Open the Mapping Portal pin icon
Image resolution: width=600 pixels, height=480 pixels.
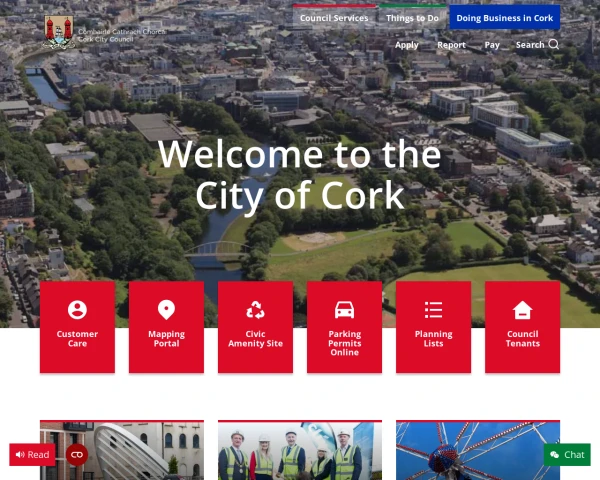(166, 310)
